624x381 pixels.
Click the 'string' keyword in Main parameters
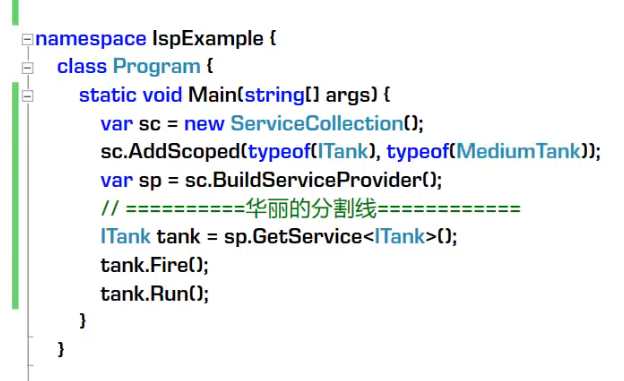click(x=275, y=96)
